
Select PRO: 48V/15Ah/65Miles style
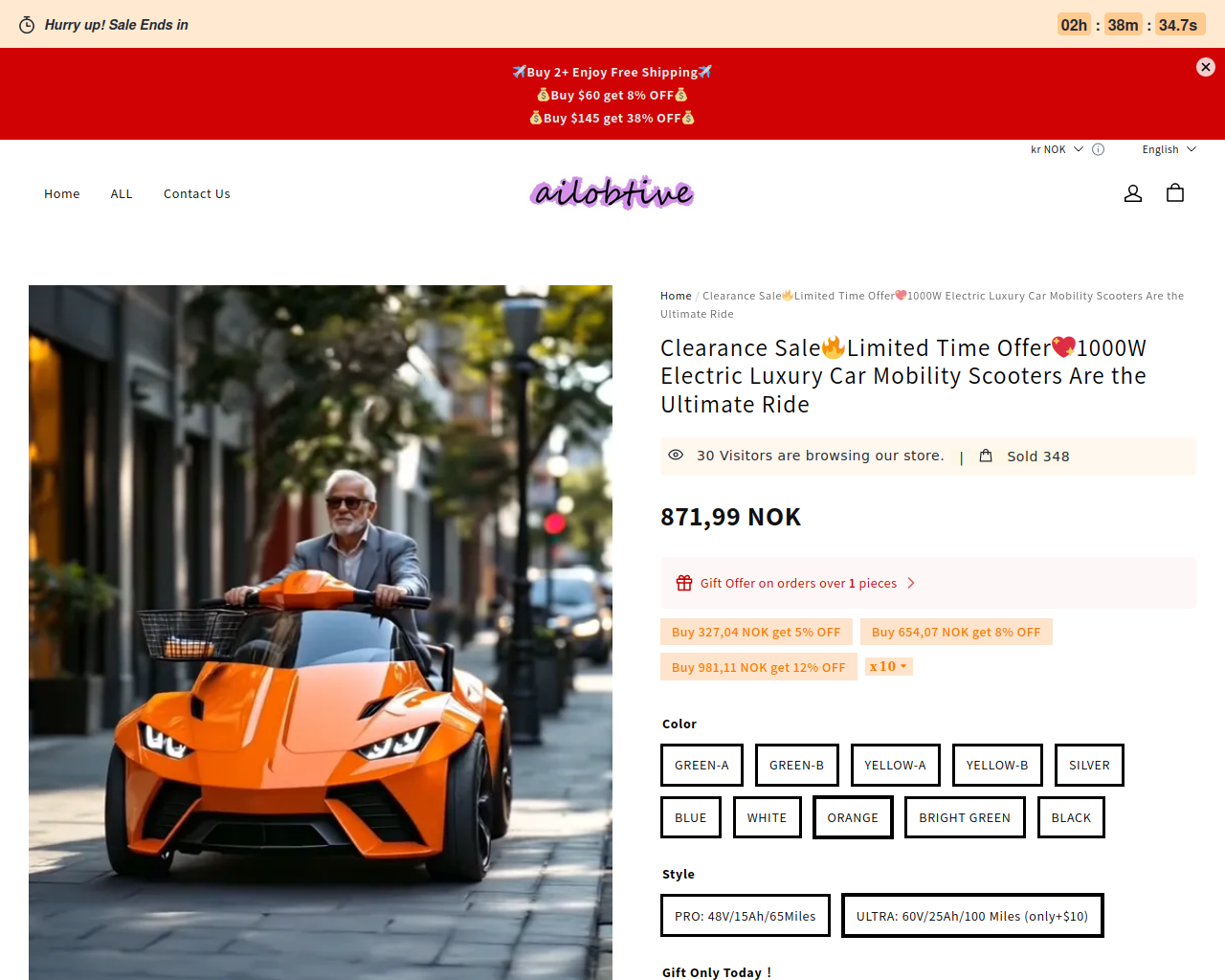tap(746, 916)
